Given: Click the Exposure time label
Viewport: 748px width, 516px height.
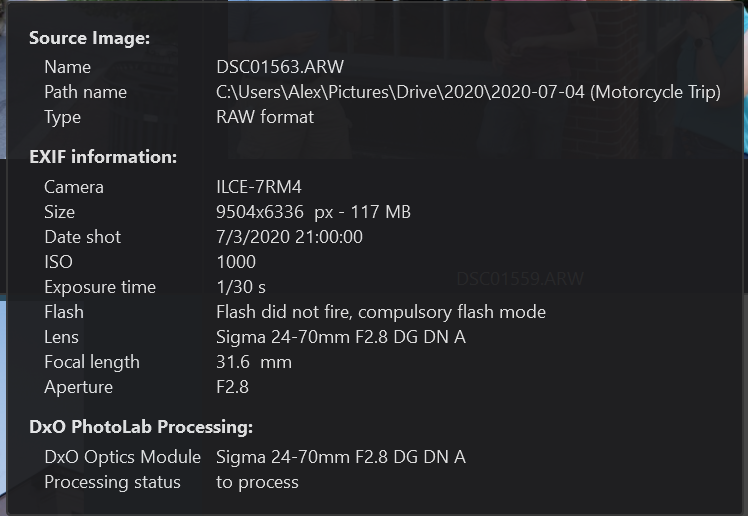Looking at the screenshot, I should pyautogui.click(x=100, y=287).
